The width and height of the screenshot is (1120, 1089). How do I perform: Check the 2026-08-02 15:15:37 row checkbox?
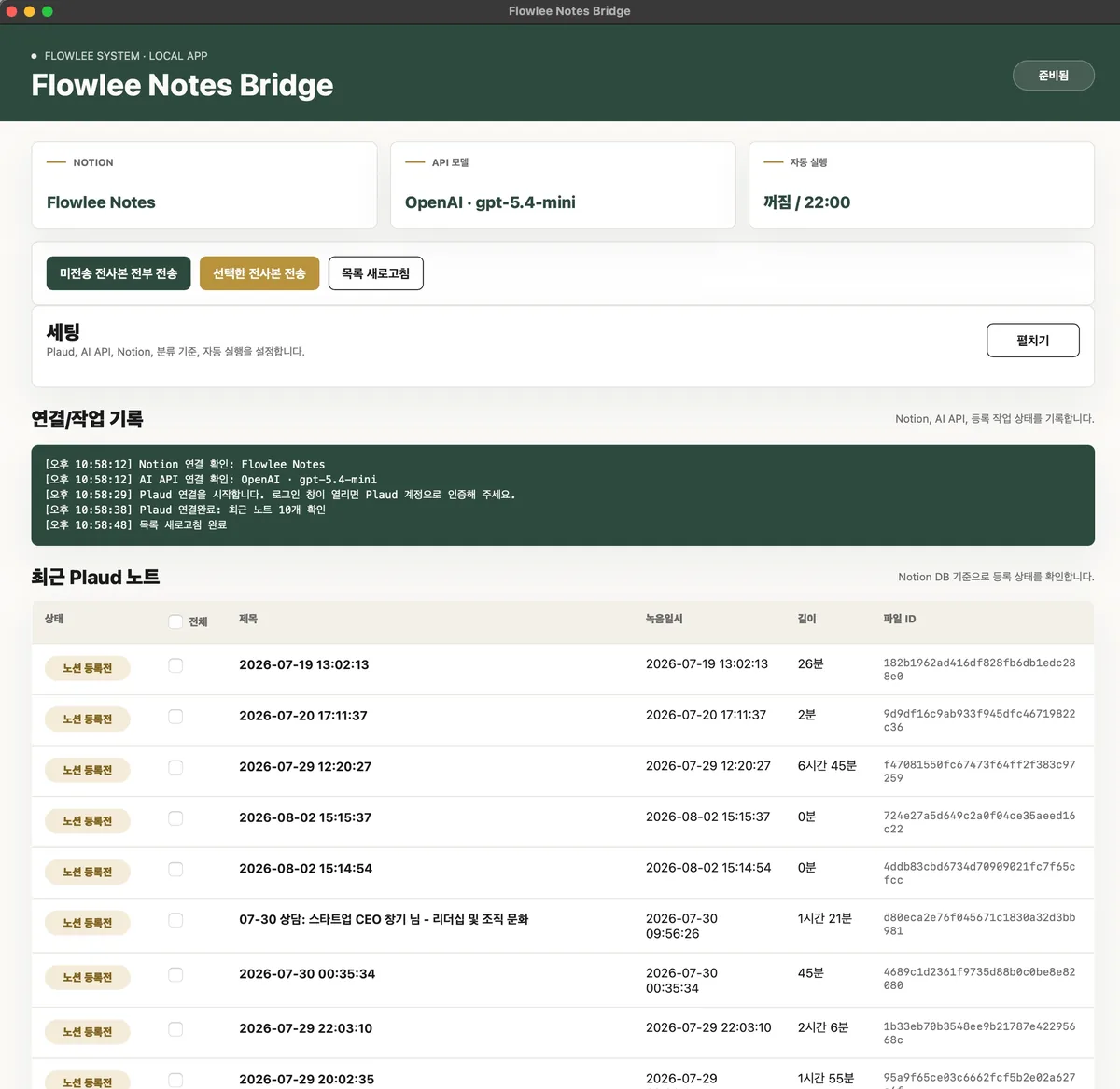175,818
